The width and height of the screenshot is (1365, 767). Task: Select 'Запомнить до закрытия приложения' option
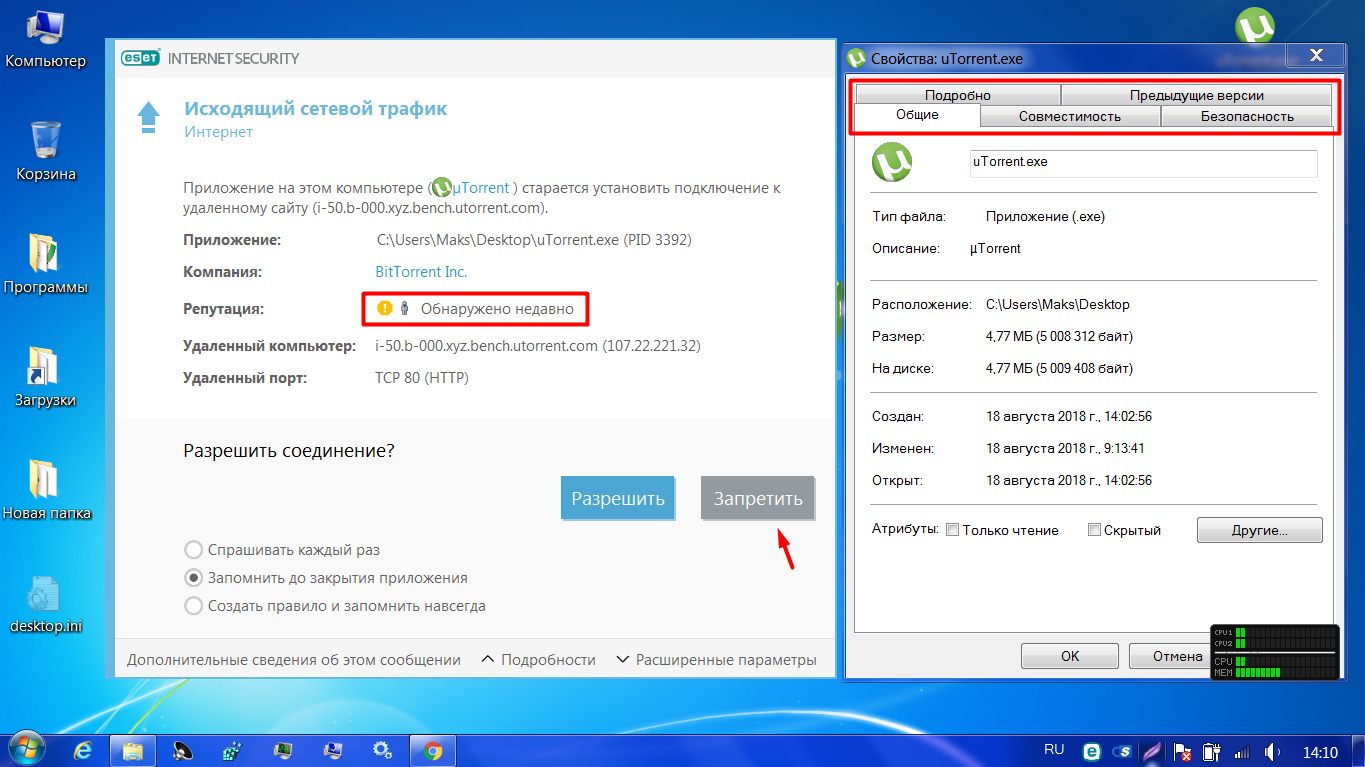click(193, 578)
